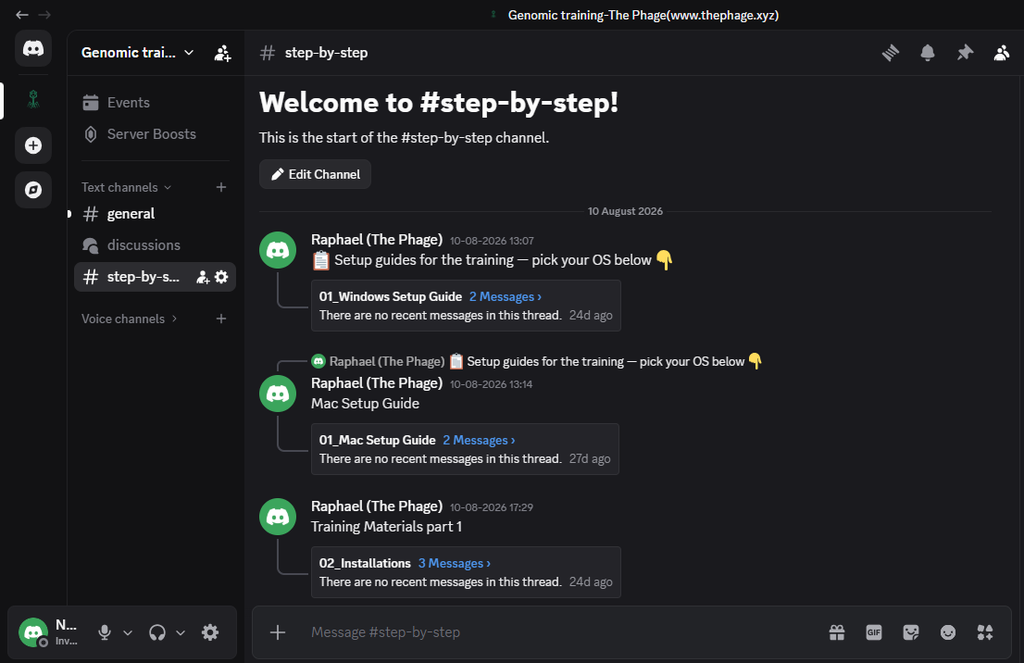This screenshot has width=1024, height=663.
Task: Click the 10-08-2026 13:14 timestamp
Action: pos(491,384)
